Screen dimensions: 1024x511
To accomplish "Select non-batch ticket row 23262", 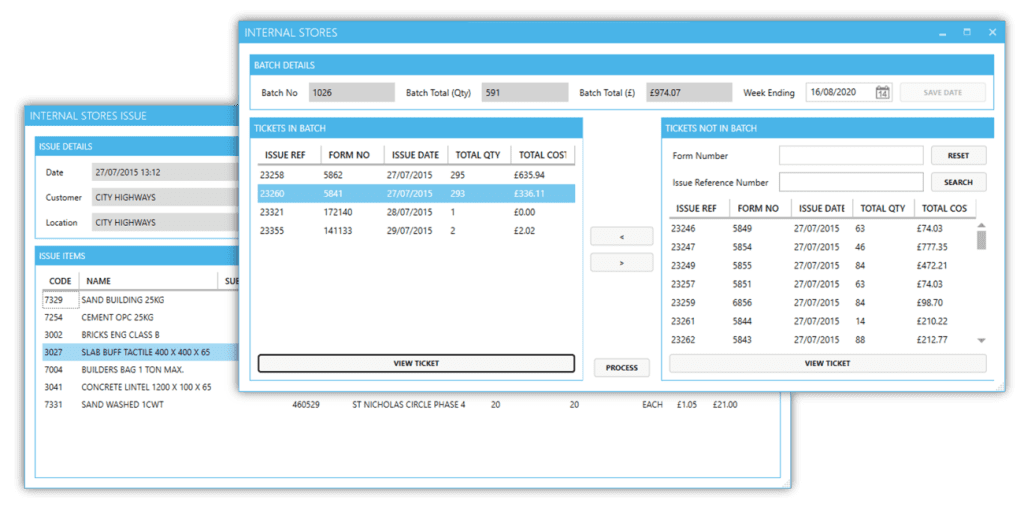I will [x=823, y=339].
